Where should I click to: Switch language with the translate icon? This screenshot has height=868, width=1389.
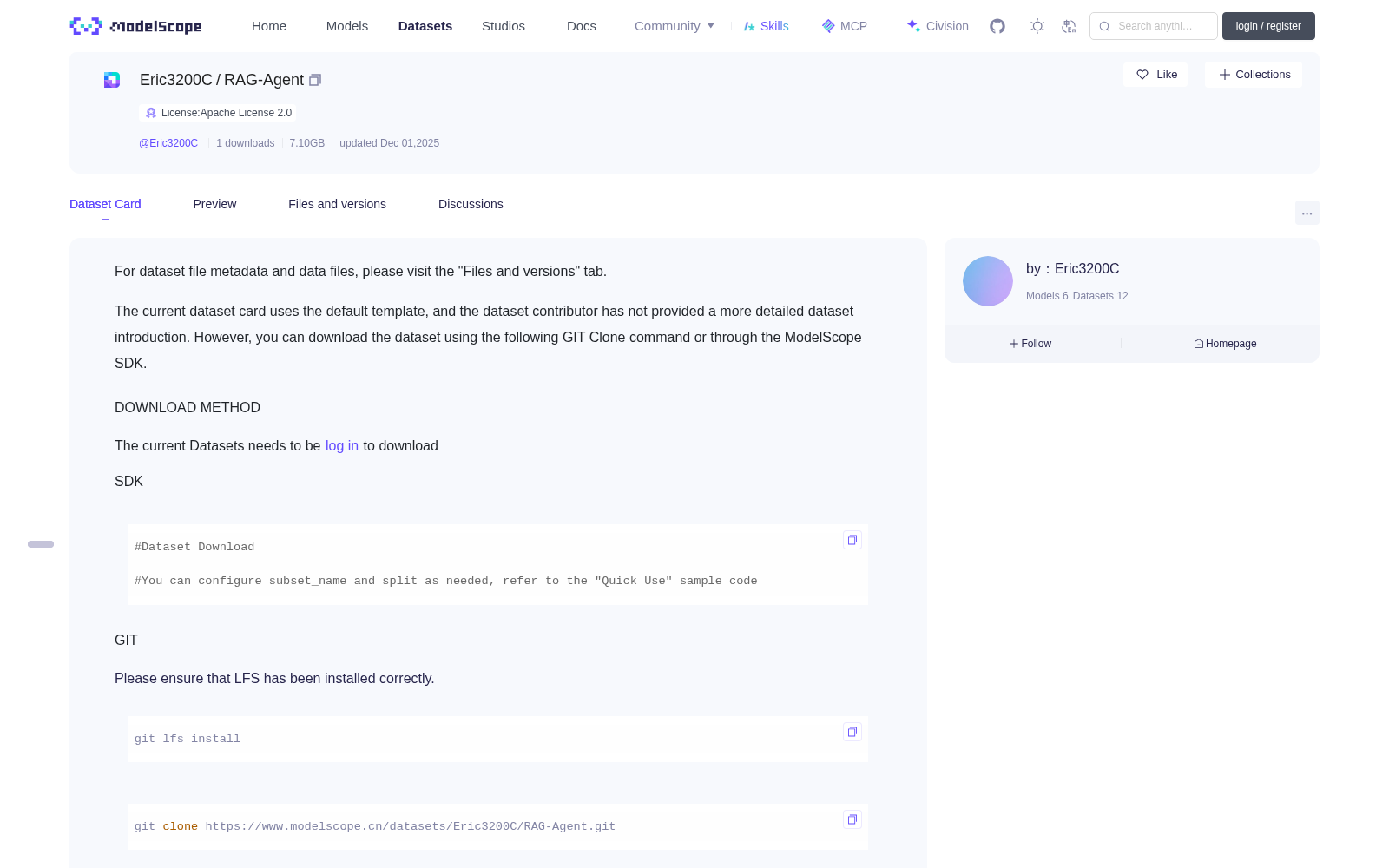pyautogui.click(x=1069, y=26)
